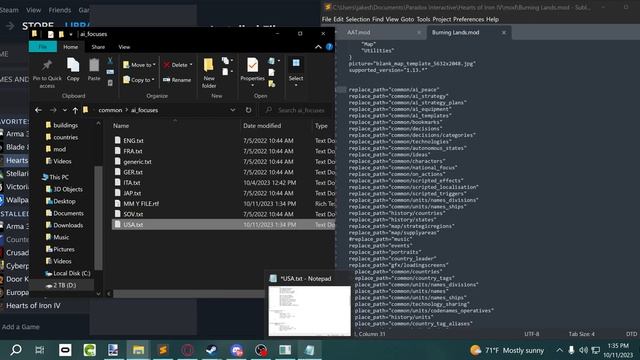Screen dimensions: 640x360
Task: Expand the Properties dropdown arrow
Action: tap(252, 85)
